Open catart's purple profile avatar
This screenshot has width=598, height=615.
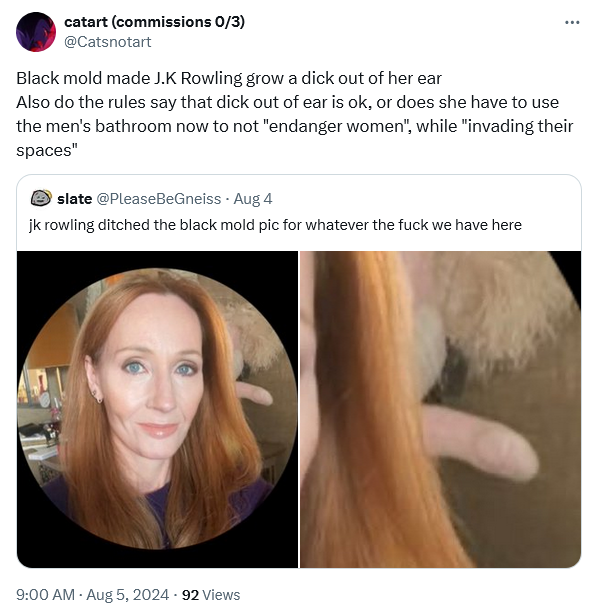coord(36,32)
